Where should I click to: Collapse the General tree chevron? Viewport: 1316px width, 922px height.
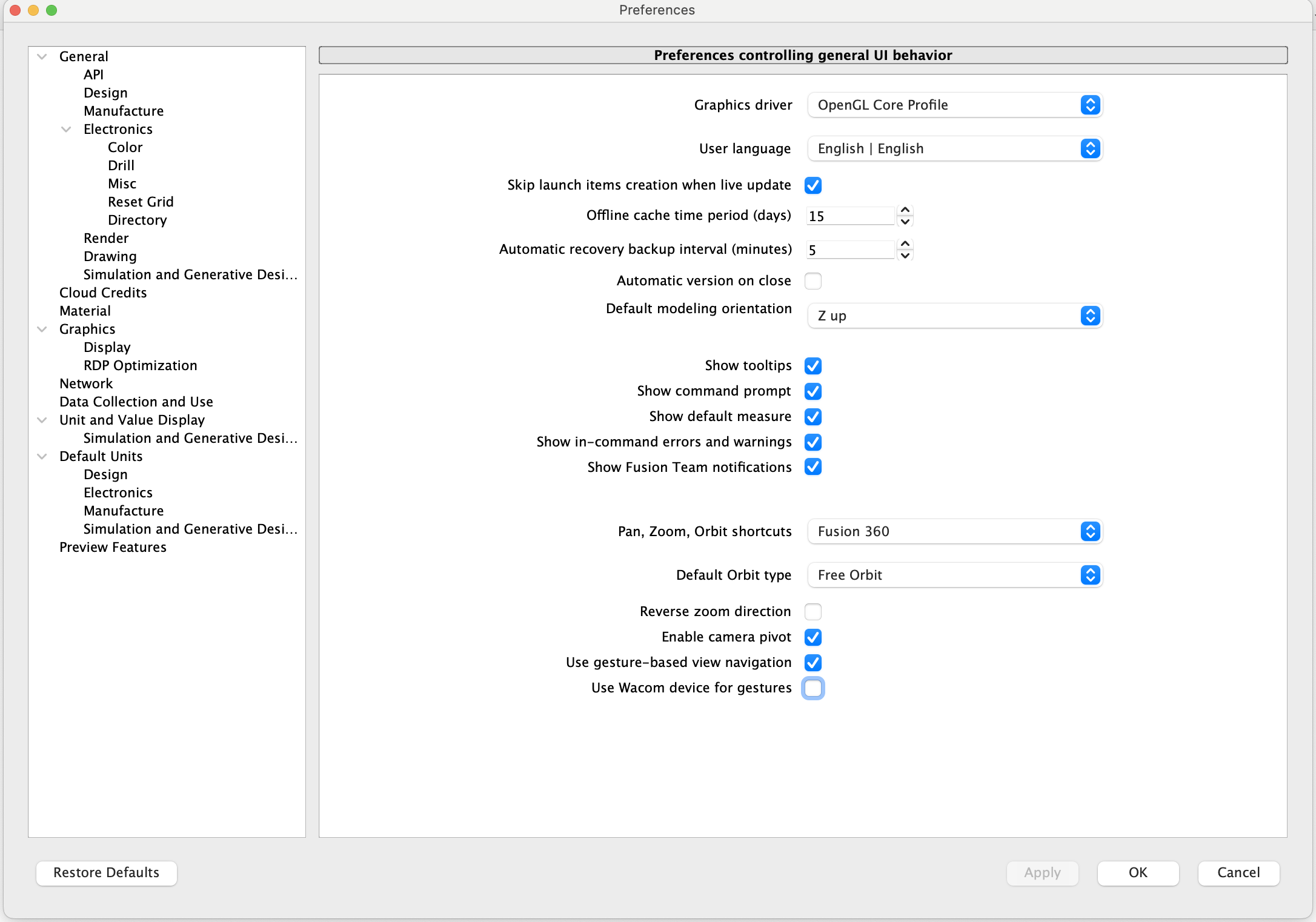(x=42, y=56)
